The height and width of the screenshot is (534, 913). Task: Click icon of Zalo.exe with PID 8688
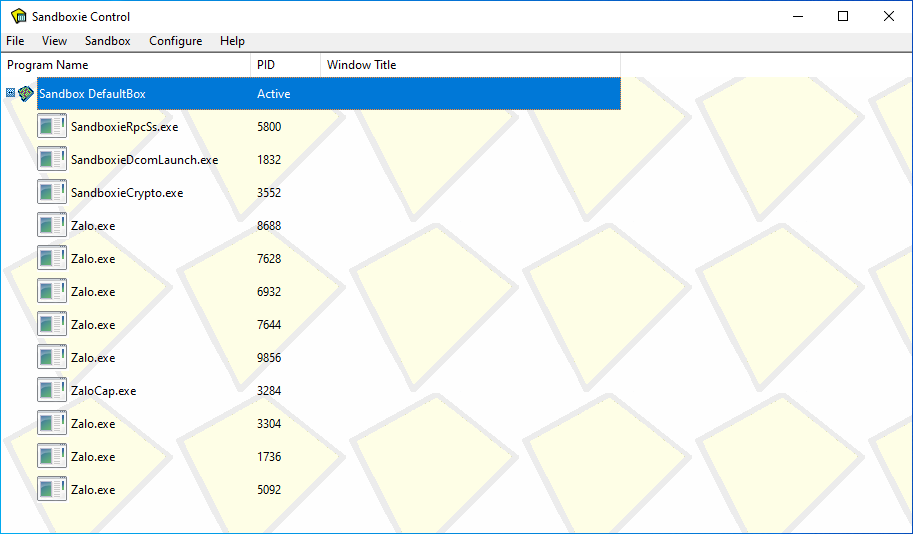tap(52, 226)
